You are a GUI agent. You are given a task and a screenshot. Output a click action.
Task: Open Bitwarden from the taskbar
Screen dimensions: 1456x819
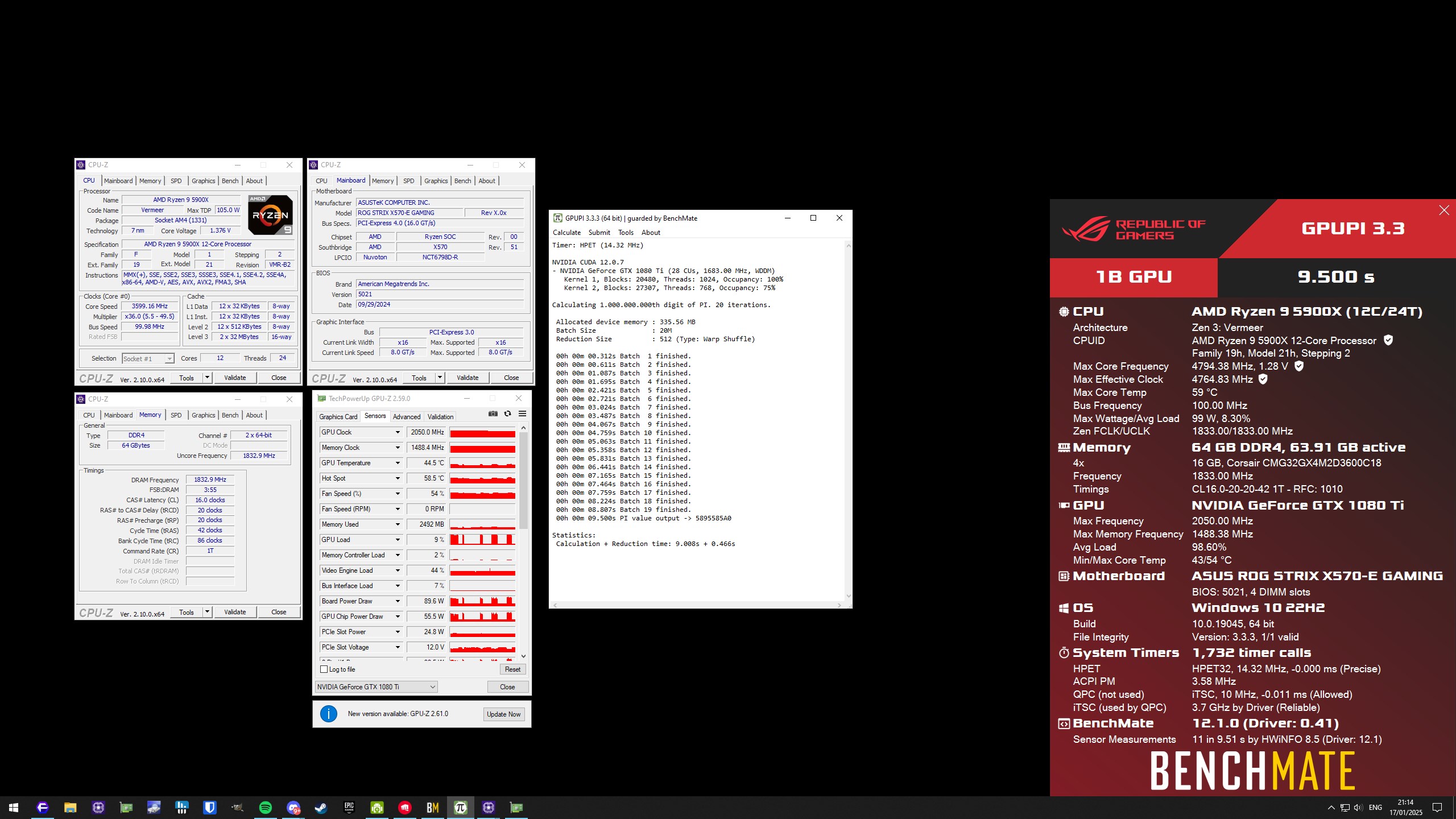pos(209,808)
